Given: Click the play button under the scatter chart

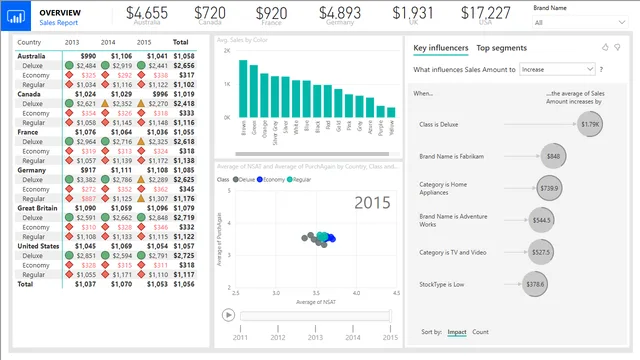Looking at the screenshot, I should click(229, 315).
